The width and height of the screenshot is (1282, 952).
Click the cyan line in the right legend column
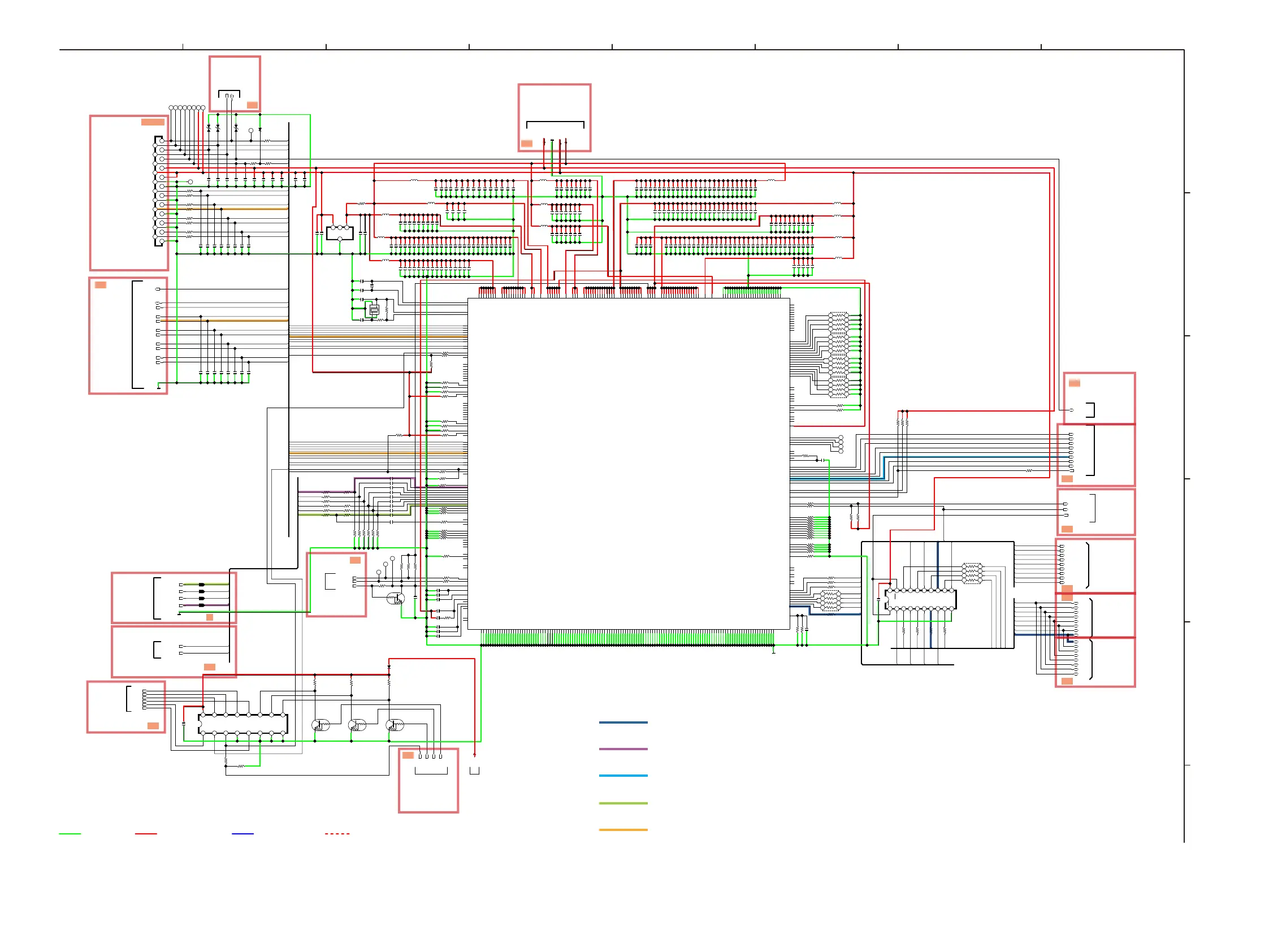click(x=623, y=776)
